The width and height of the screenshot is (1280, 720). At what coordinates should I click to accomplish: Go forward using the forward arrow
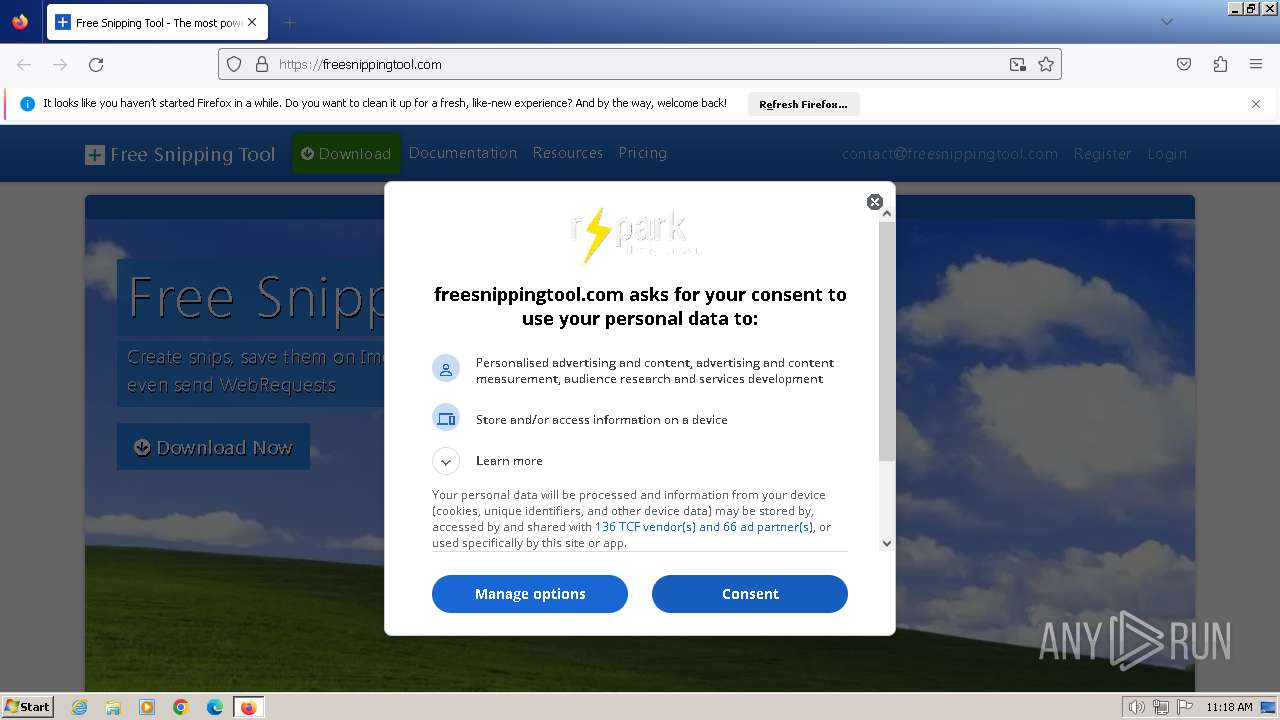coord(60,64)
